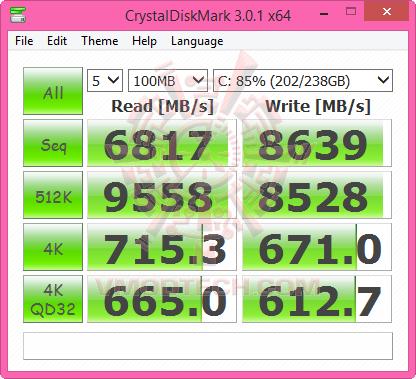
Task: Select the 4K read result 715.3
Action: (162, 247)
